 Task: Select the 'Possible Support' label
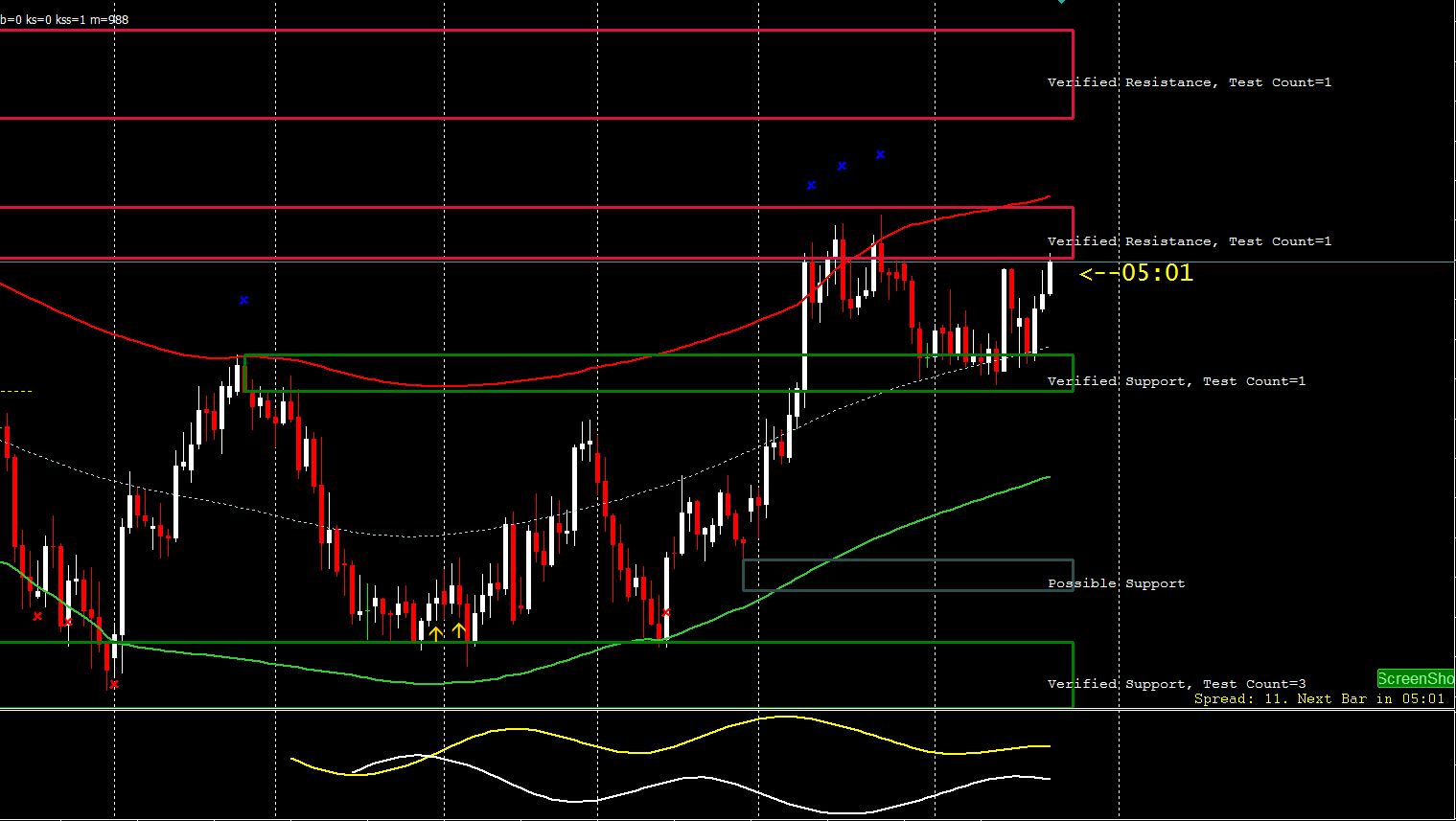(x=1116, y=583)
